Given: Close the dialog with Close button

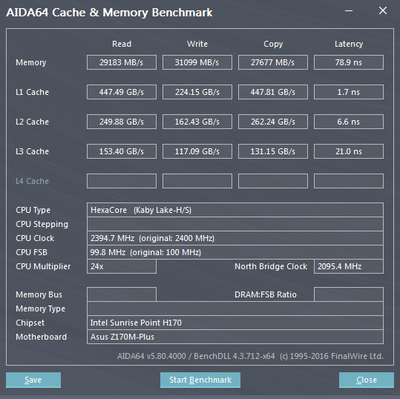Looking at the screenshot, I should coord(366,380).
